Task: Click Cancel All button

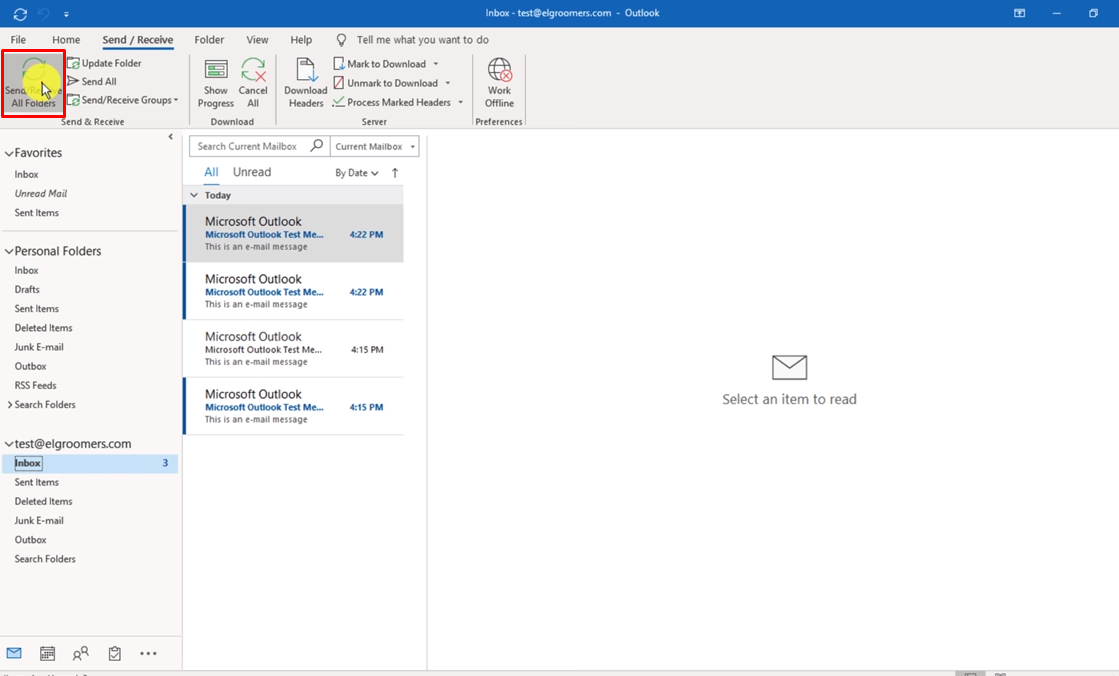Action: [x=253, y=84]
